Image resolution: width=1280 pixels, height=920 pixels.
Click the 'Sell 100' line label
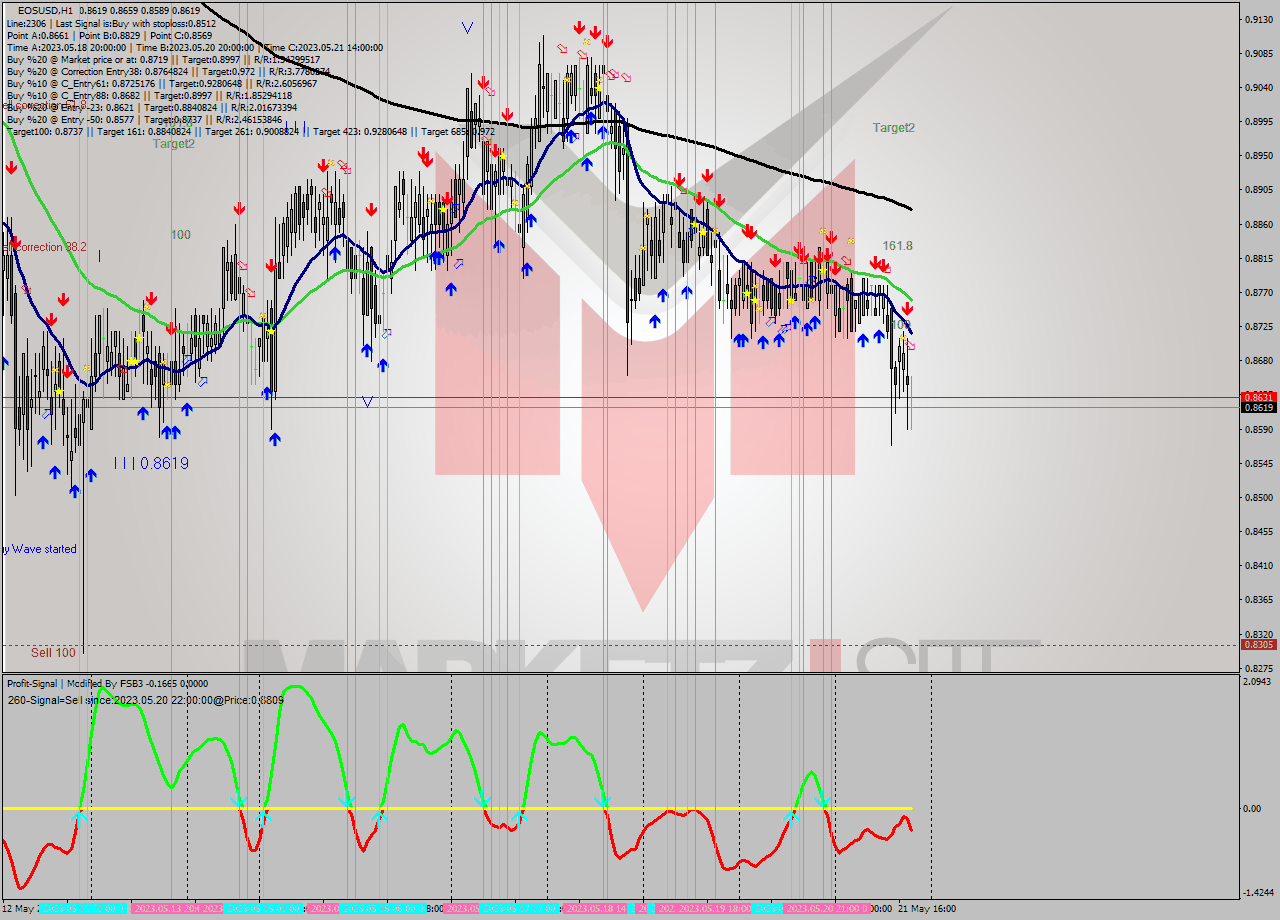click(53, 652)
